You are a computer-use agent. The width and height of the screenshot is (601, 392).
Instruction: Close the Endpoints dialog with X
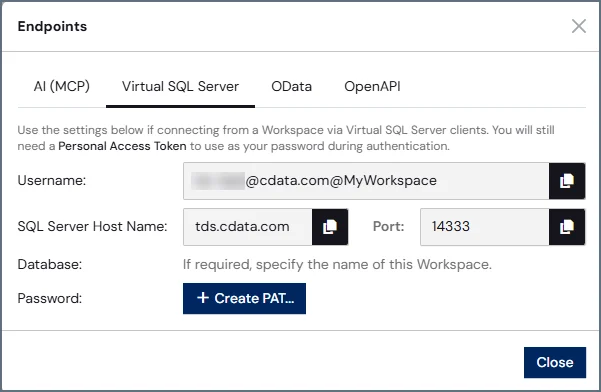click(x=578, y=26)
